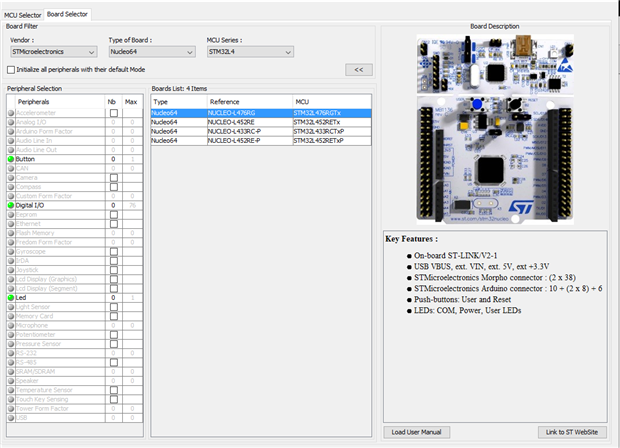Viewport: 620px width, 448px height.
Task: Tick the Compass peripheral checkbox
Action: click(114, 186)
